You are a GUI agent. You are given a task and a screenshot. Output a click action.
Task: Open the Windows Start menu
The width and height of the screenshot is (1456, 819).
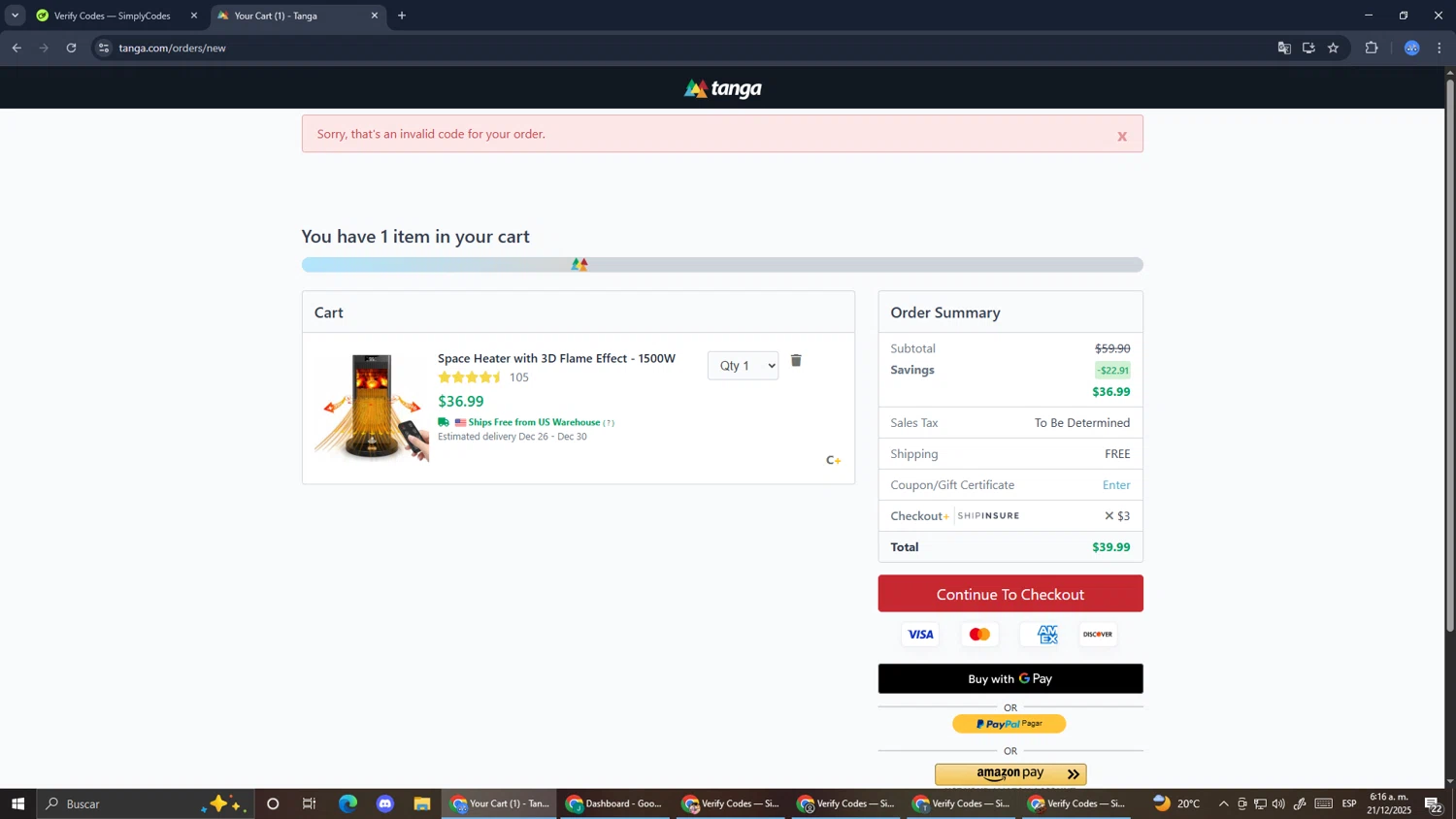(x=17, y=804)
